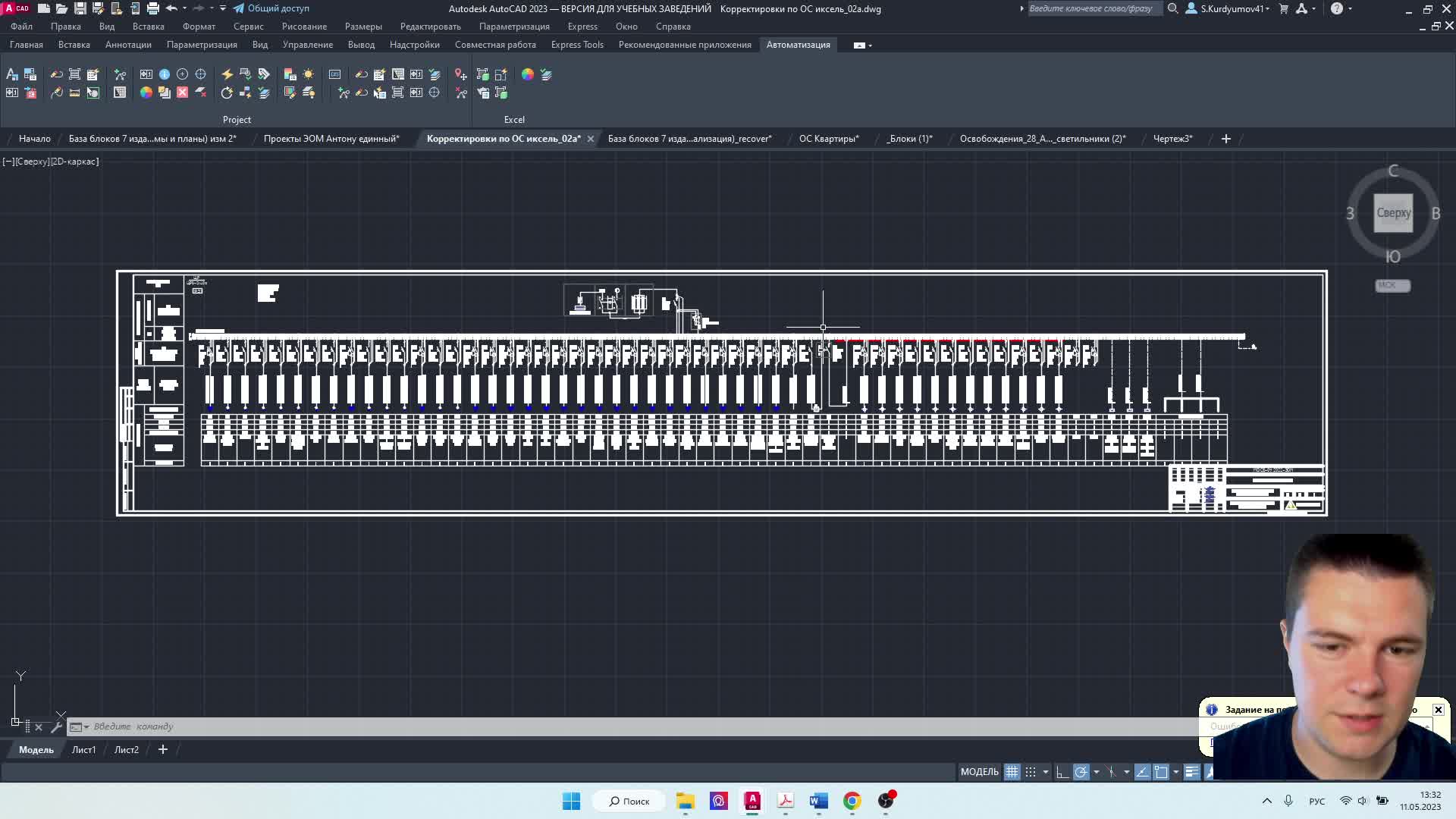
Task: Click color wheel icon in Project panel second row
Action: (x=146, y=93)
